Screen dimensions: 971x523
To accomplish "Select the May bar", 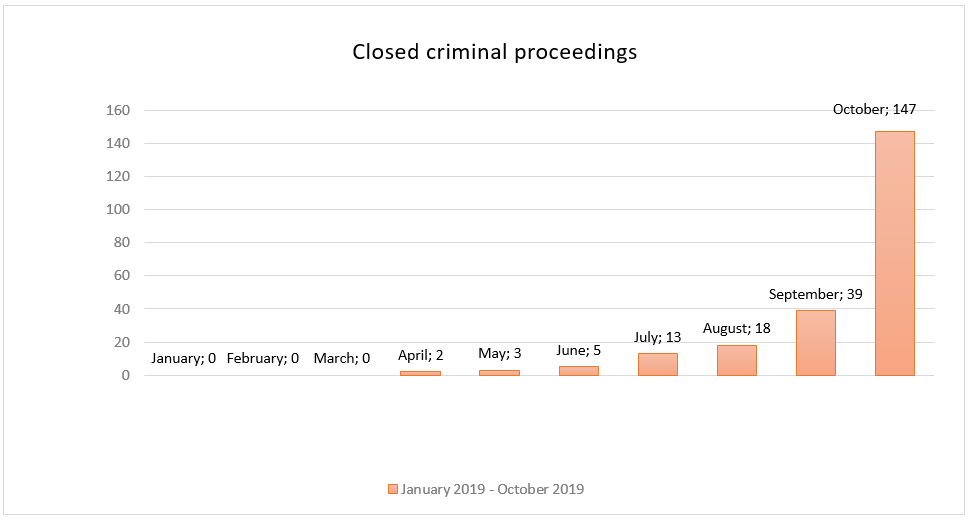I will 500,373.
